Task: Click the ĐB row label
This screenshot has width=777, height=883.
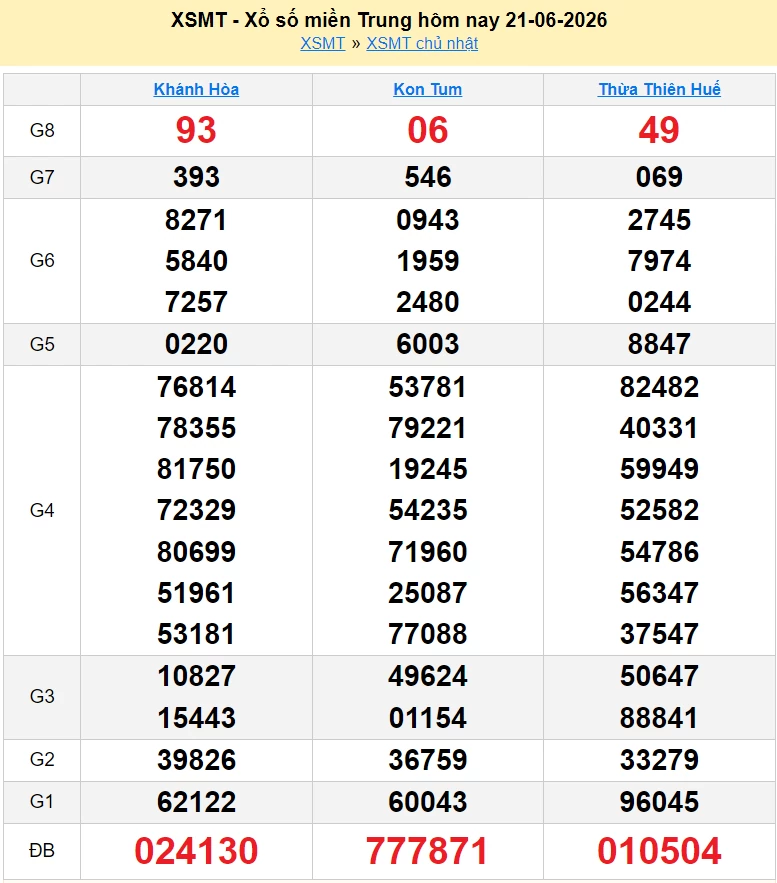Action: [x=42, y=850]
